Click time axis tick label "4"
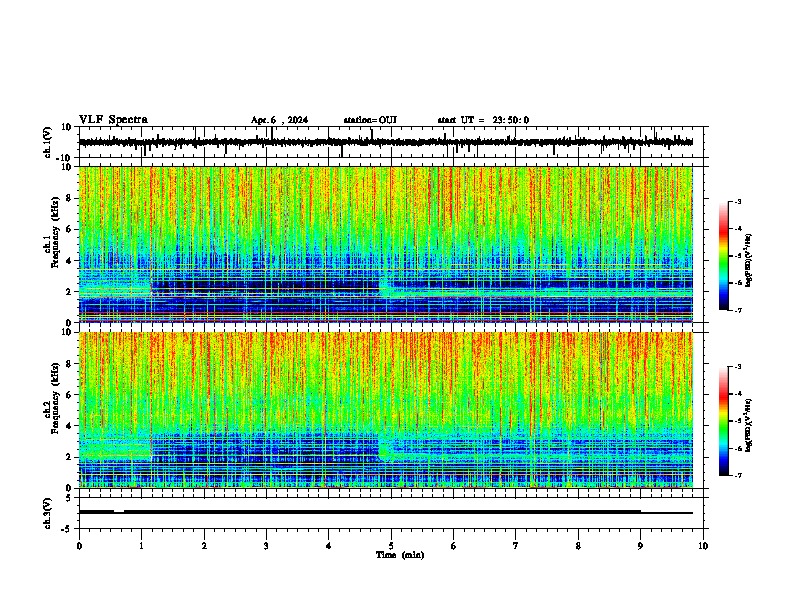Viewport: 792px width, 612px height. click(329, 546)
